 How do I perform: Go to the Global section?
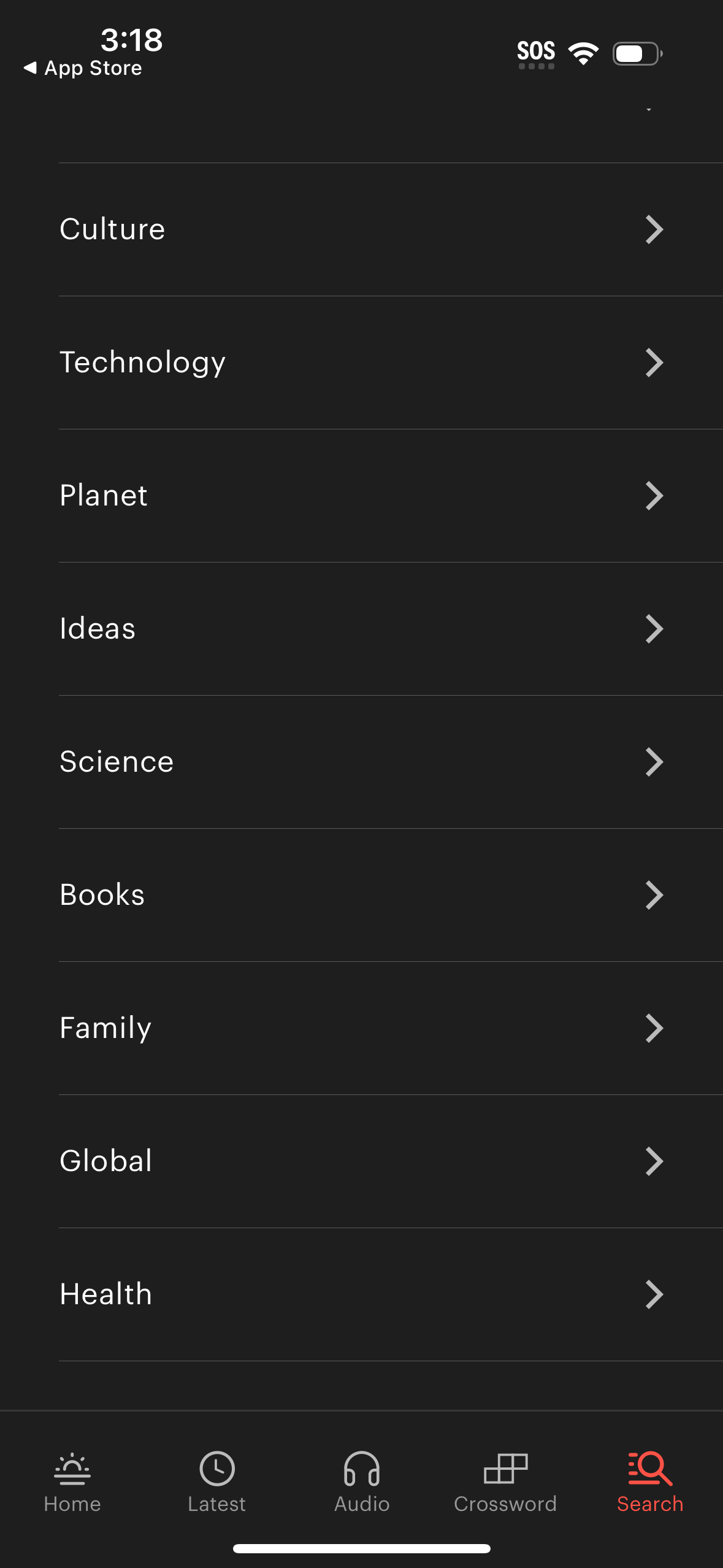coord(105,1161)
